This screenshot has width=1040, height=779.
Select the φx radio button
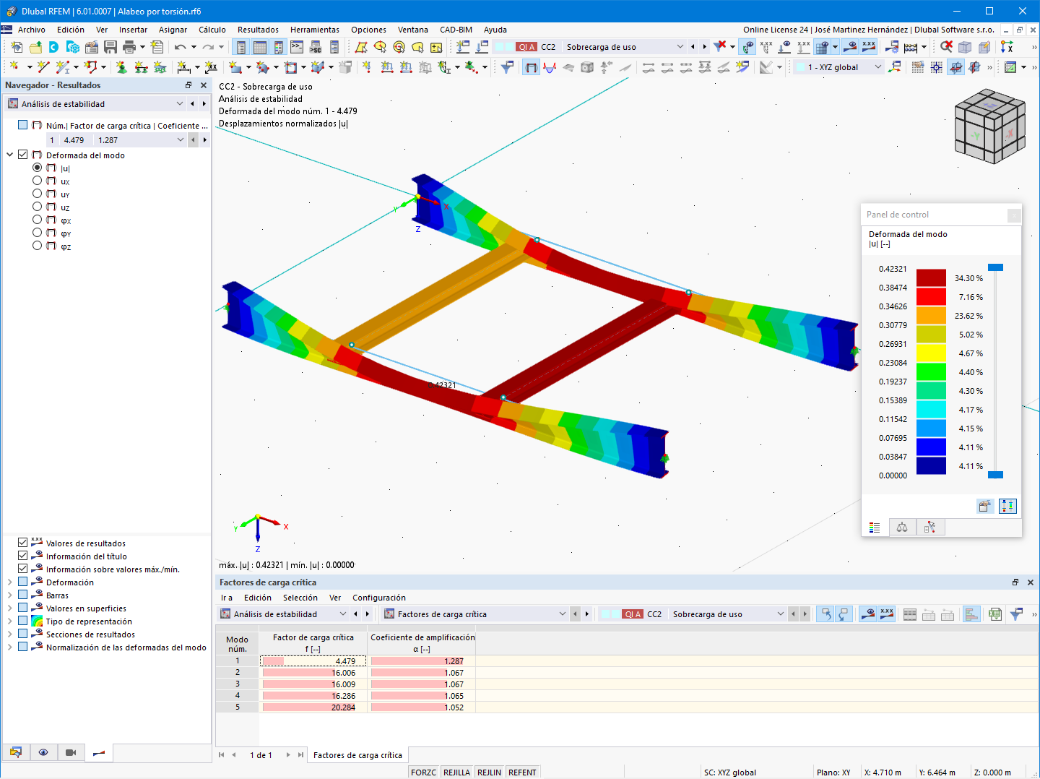pyautogui.click(x=37, y=220)
